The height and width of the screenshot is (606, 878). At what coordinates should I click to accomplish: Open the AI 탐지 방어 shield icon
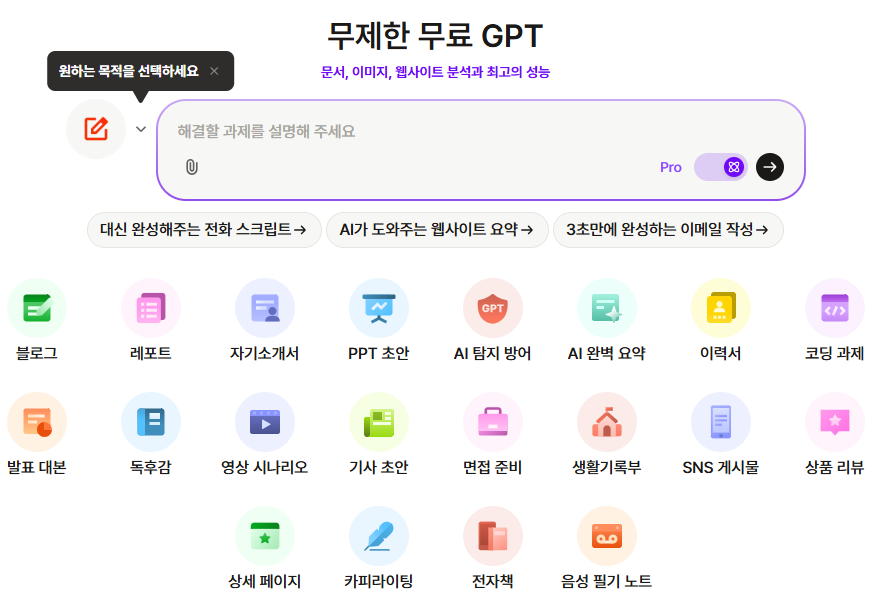(x=493, y=308)
